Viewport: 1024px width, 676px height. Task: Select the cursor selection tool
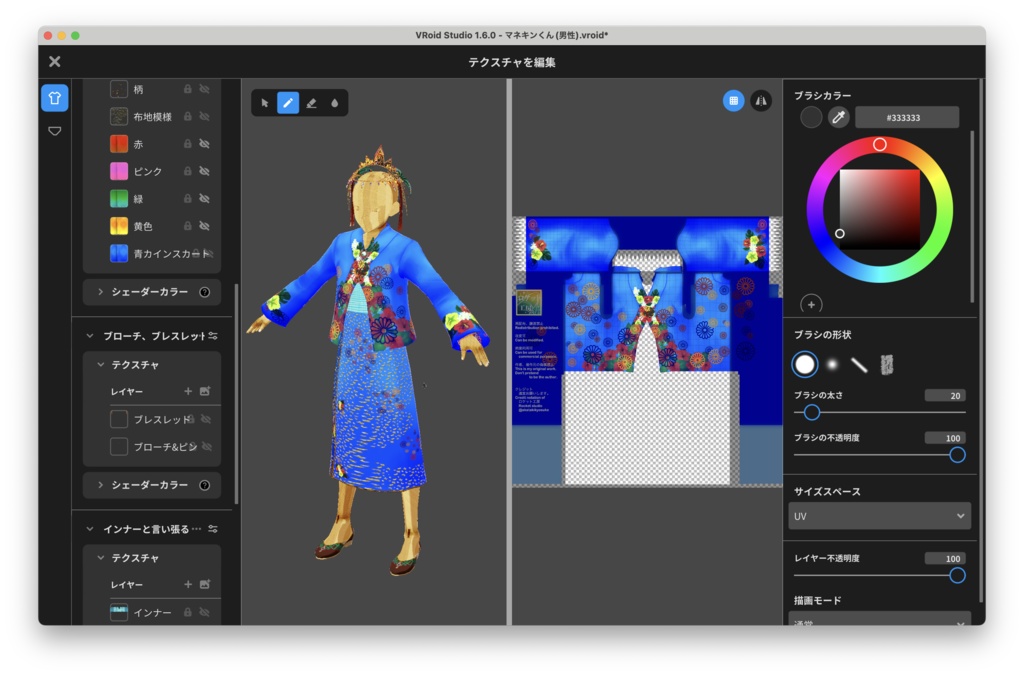(x=264, y=103)
